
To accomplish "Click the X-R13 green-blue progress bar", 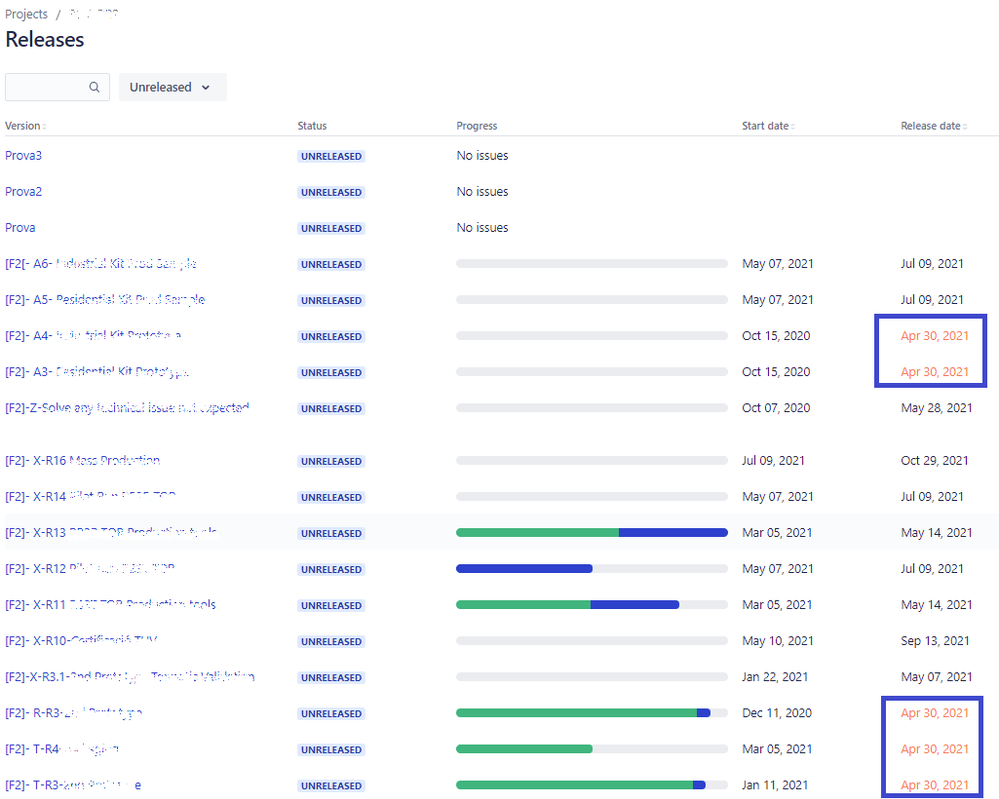I will (x=592, y=533).
